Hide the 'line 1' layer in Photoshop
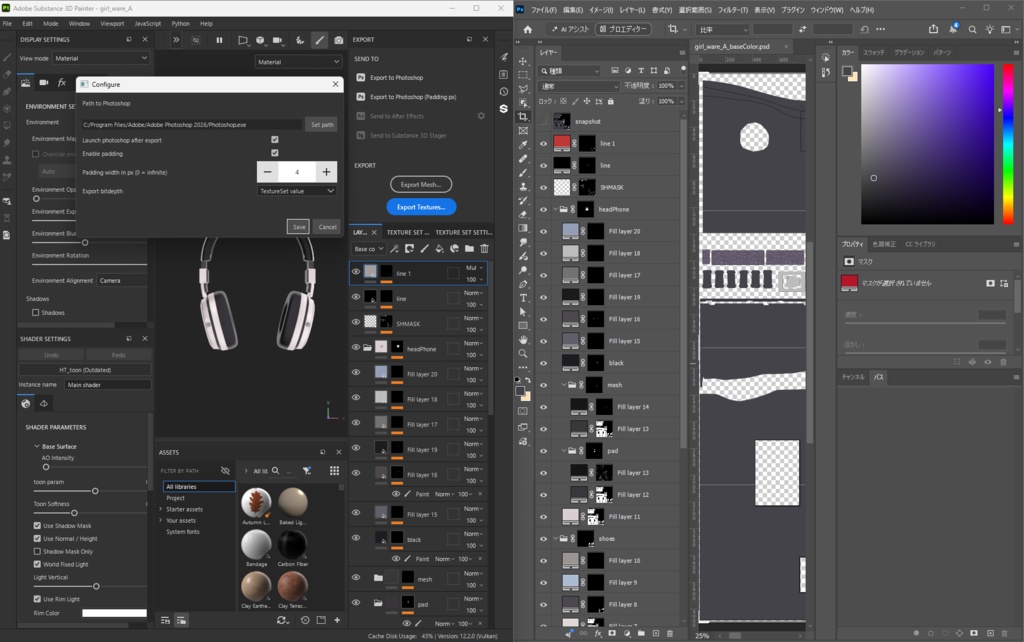Screen dimensions: 1024x642 click(543, 144)
